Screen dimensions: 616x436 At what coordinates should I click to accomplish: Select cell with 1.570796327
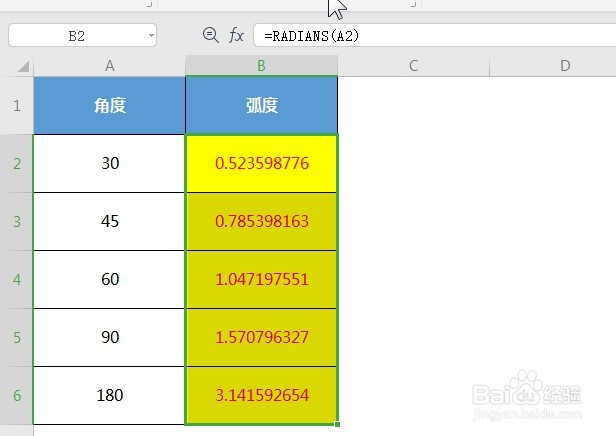(261, 337)
